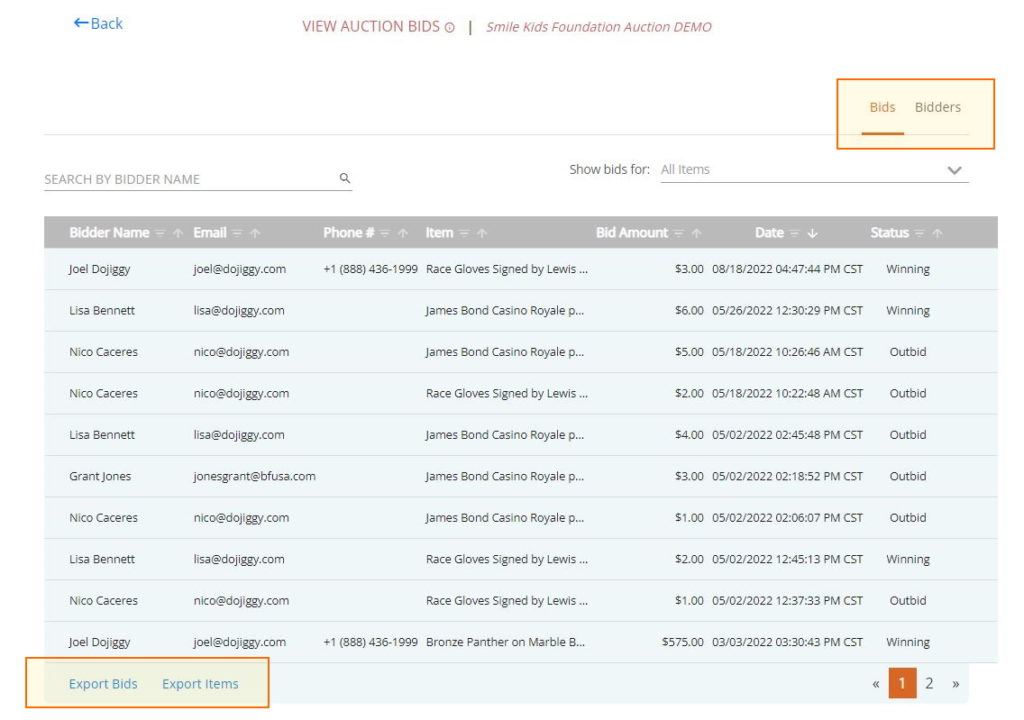The width and height of the screenshot is (1024, 720).
Task: Click Export Items link
Action: pos(200,684)
